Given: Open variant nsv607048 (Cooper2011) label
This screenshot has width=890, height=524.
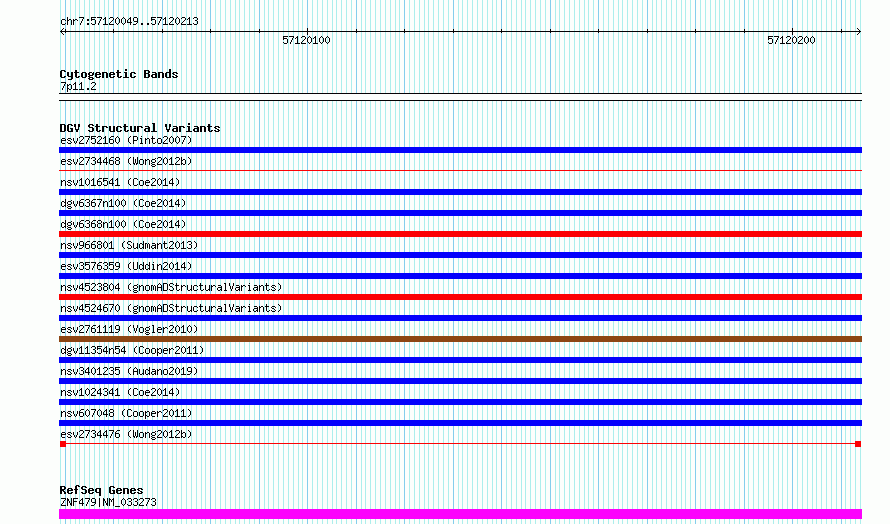Looking at the screenshot, I should tap(126, 413).
